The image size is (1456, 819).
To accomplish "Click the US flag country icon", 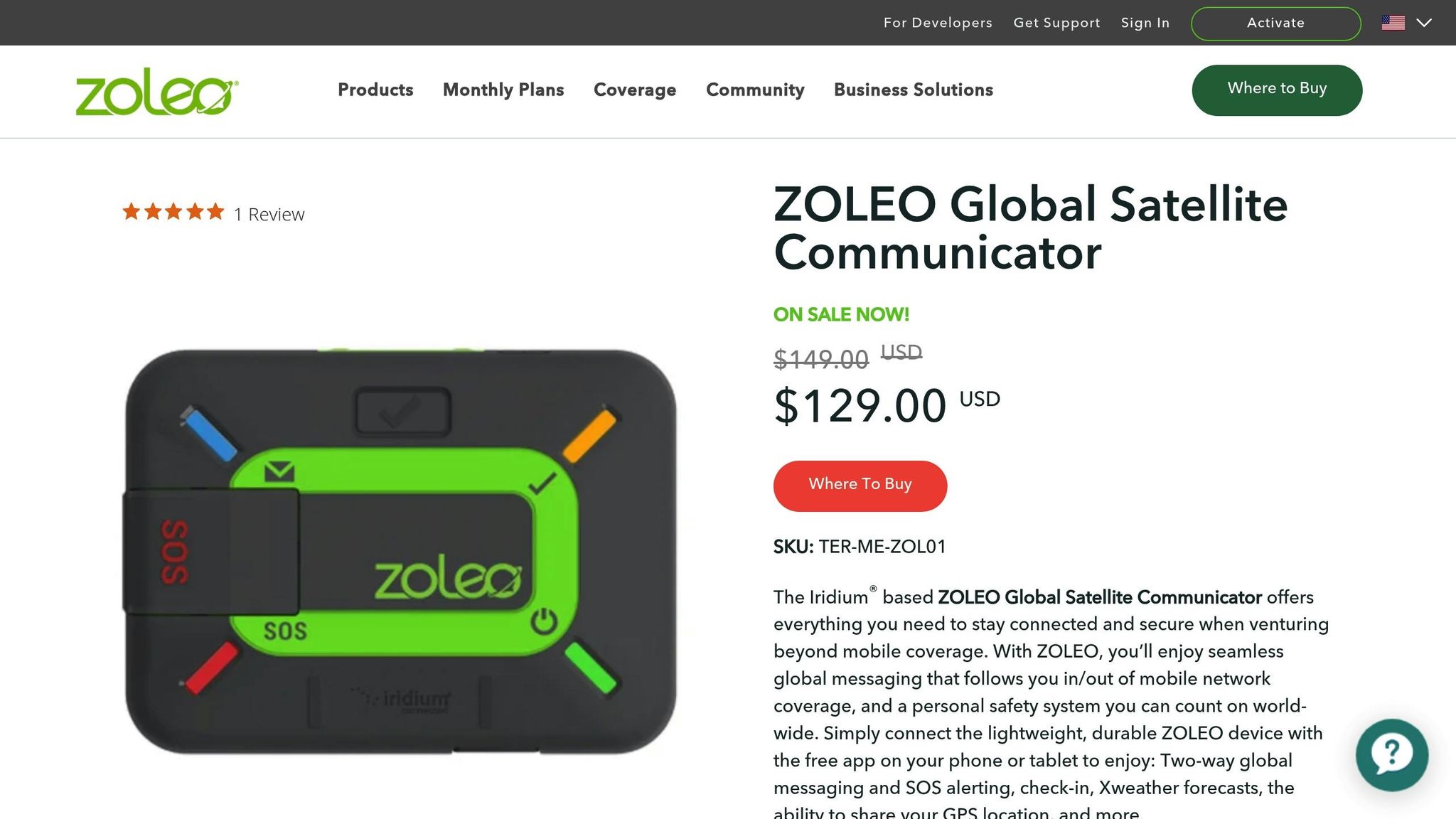I will click(x=1392, y=22).
